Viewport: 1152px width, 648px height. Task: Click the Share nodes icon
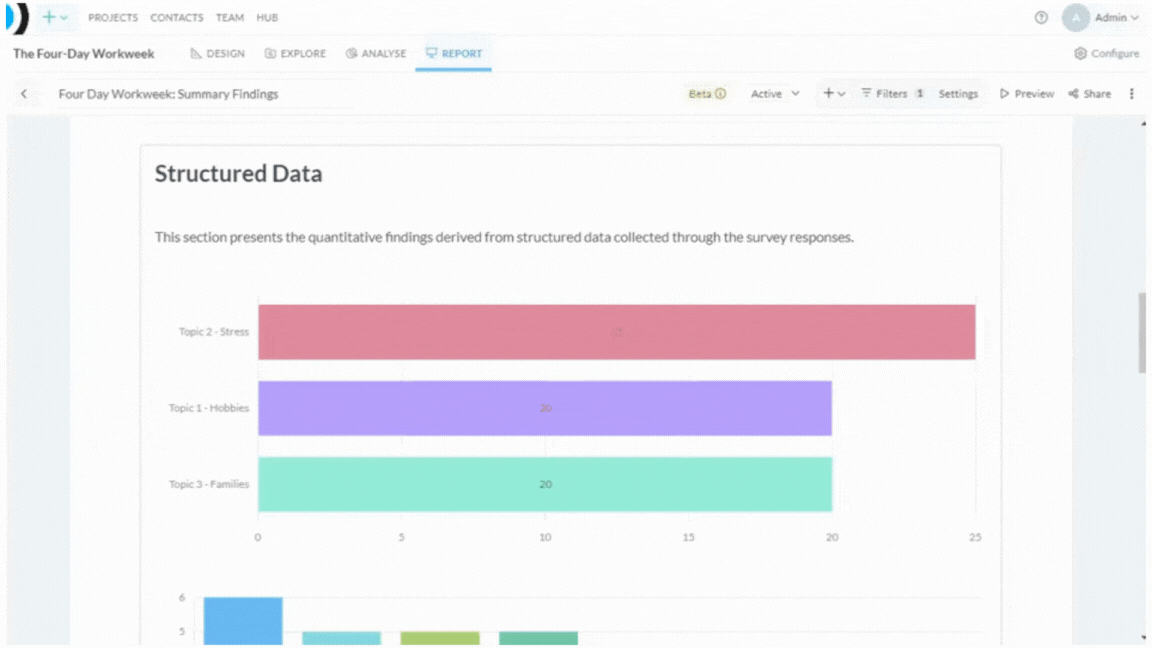click(x=1073, y=94)
